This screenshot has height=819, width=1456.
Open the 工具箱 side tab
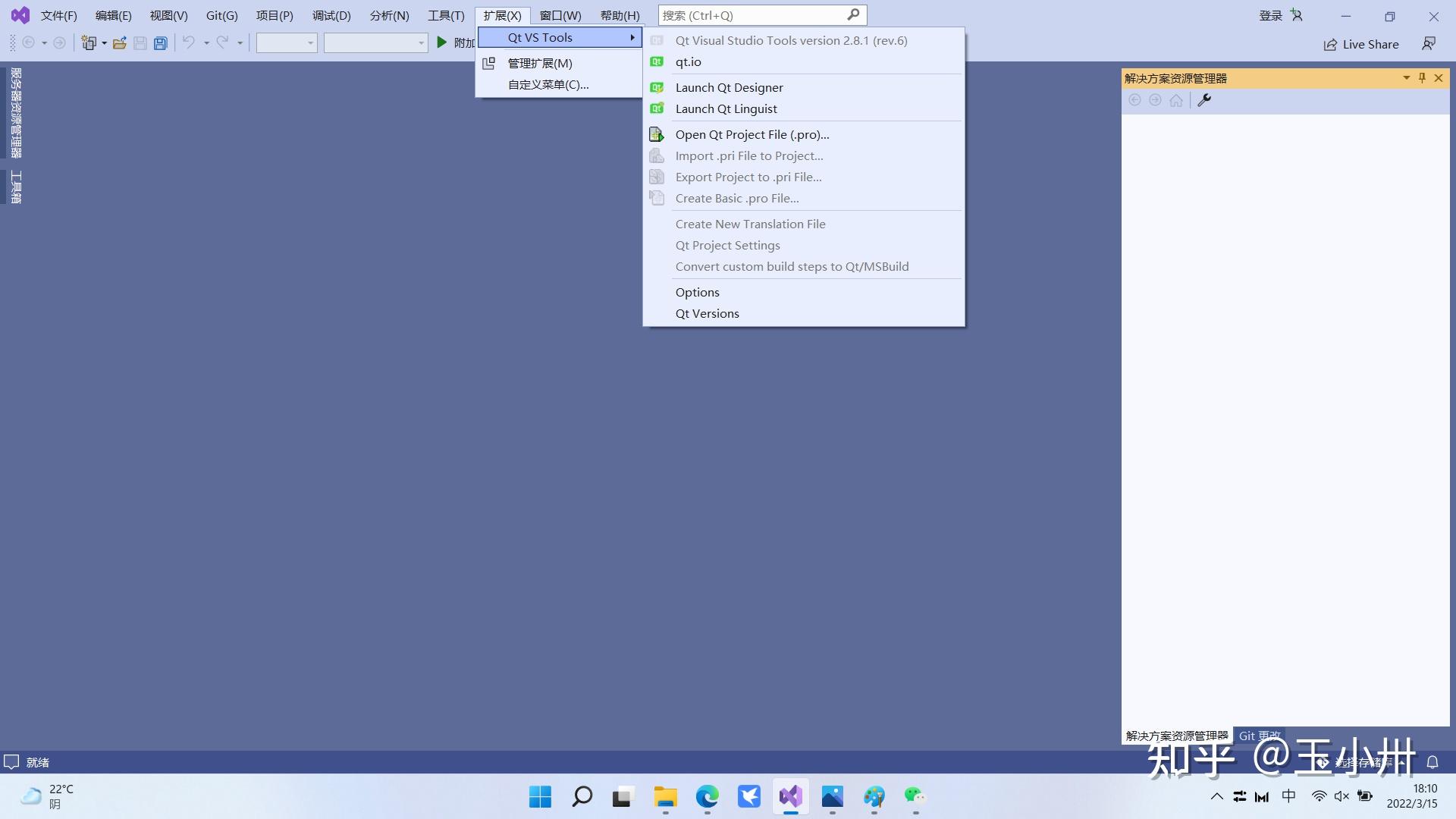(15, 187)
